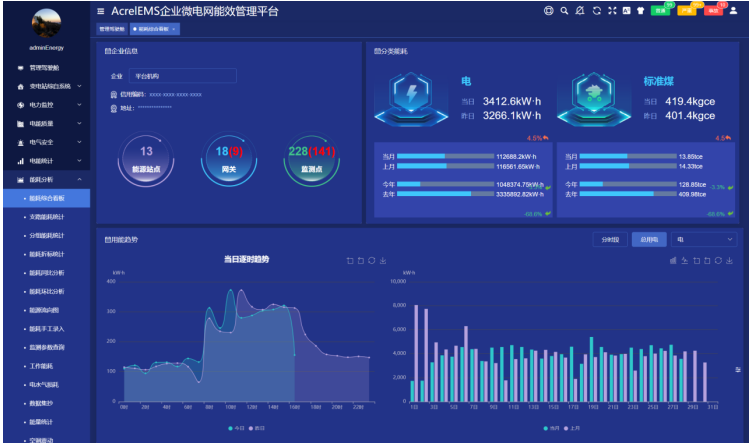Click save-image icon on hourly trend chart
754x447 pixels.
(383, 261)
